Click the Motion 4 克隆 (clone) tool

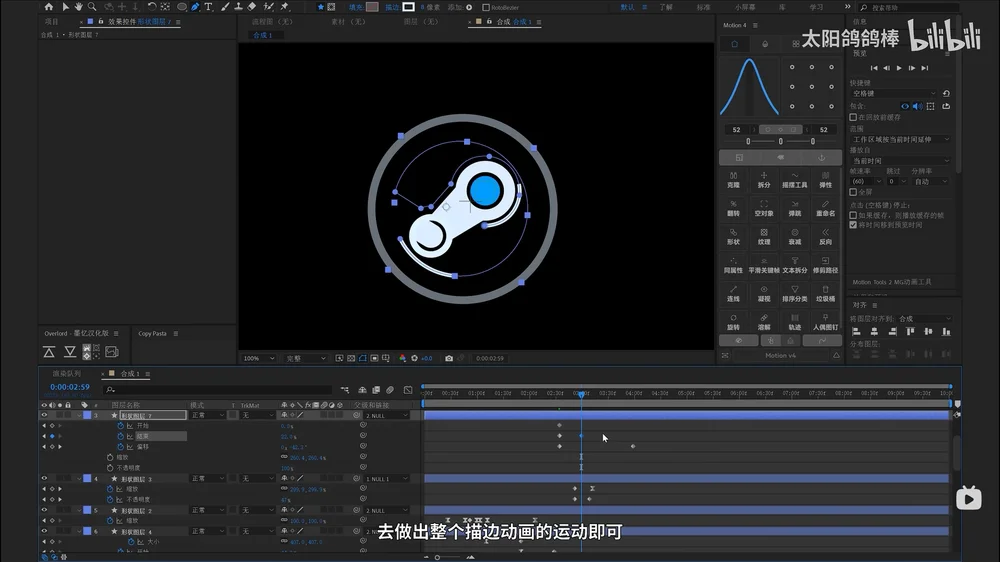pyautogui.click(x=733, y=180)
